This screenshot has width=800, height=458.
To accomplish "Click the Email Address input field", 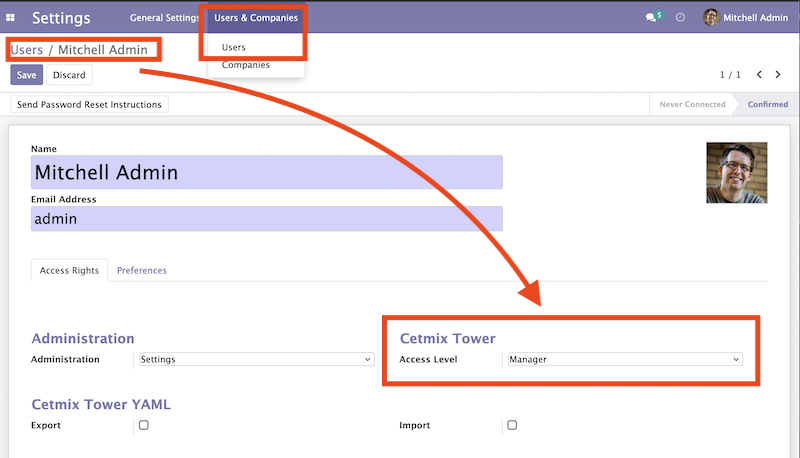I will point(266,219).
